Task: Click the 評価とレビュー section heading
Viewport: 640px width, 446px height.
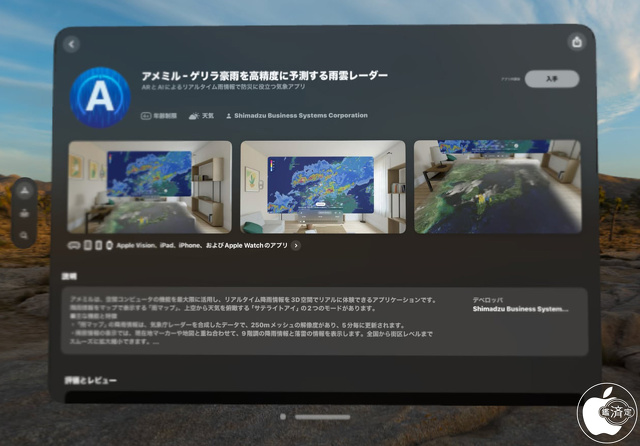Action: tap(91, 381)
